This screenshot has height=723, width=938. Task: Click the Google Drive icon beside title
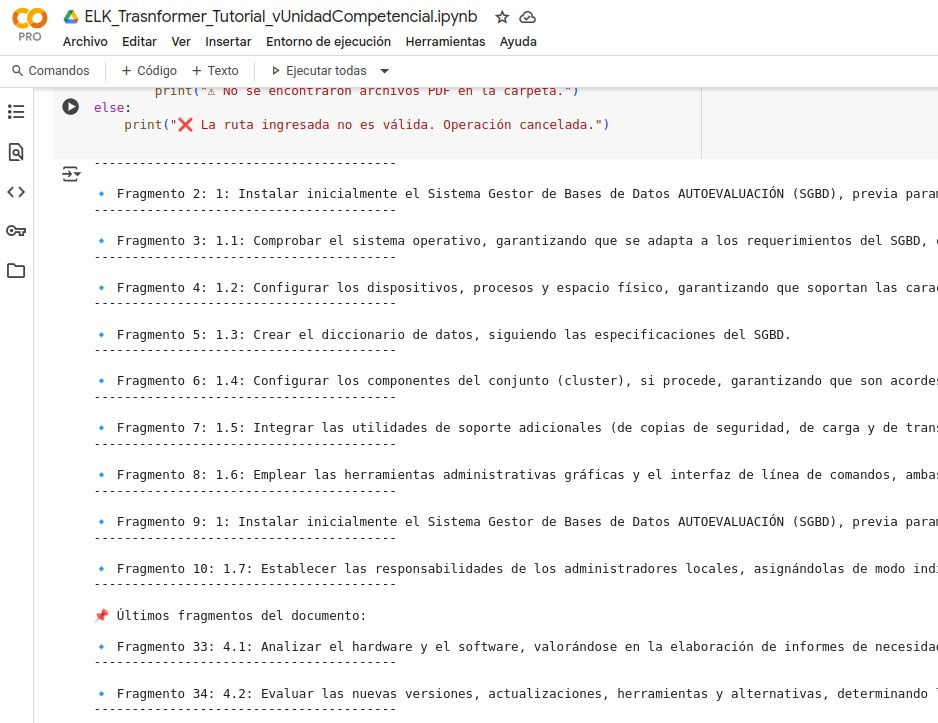point(71,18)
